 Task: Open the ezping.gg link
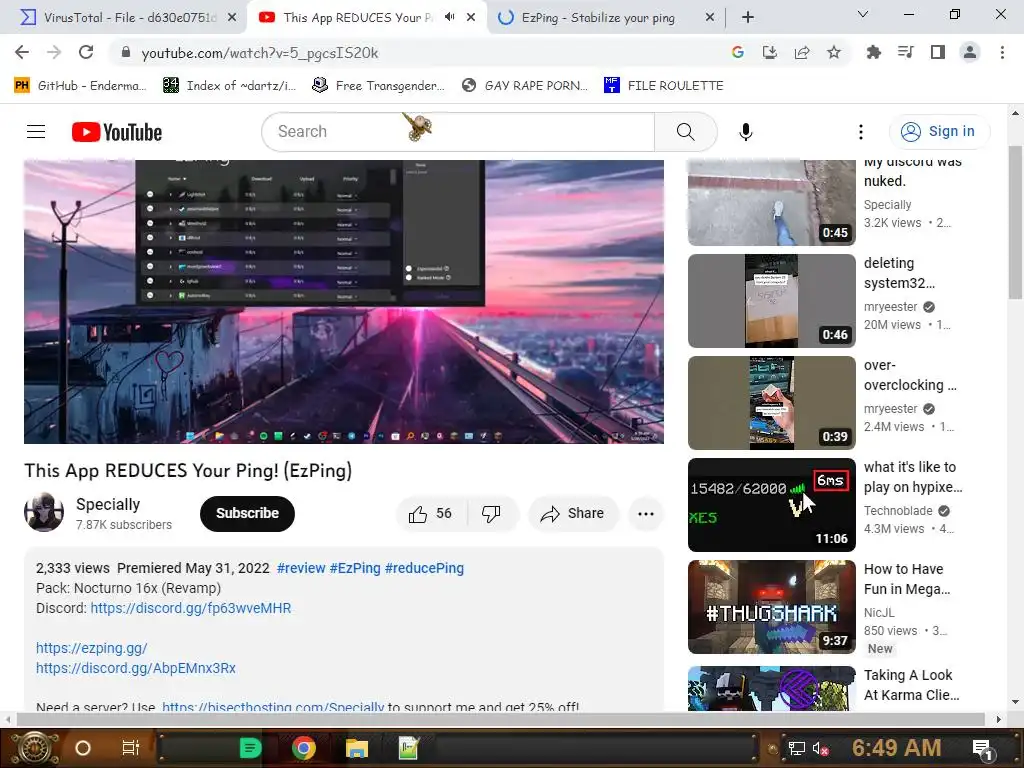(91, 648)
